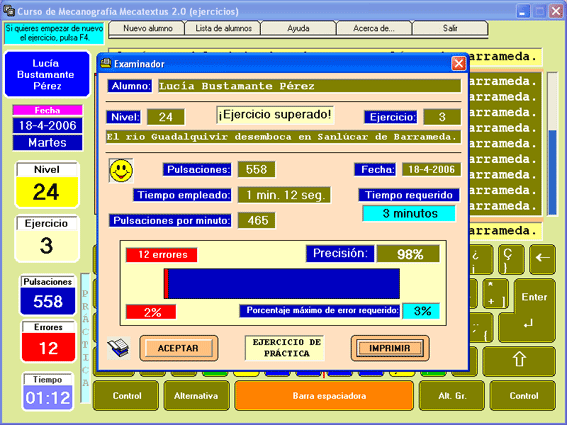Click the smiley face icon
Screen dimensions: 567x425
(x=121, y=170)
